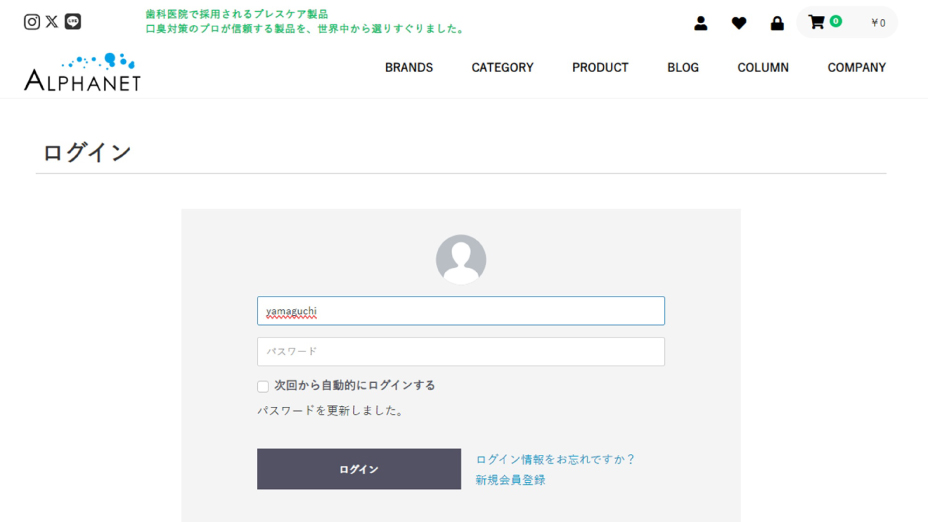The image size is (928, 522).
Task: Click the padlock login icon
Action: [x=777, y=23]
